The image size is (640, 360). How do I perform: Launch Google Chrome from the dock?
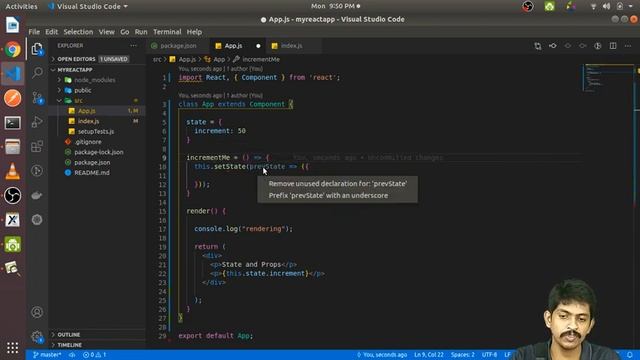pos(13,49)
